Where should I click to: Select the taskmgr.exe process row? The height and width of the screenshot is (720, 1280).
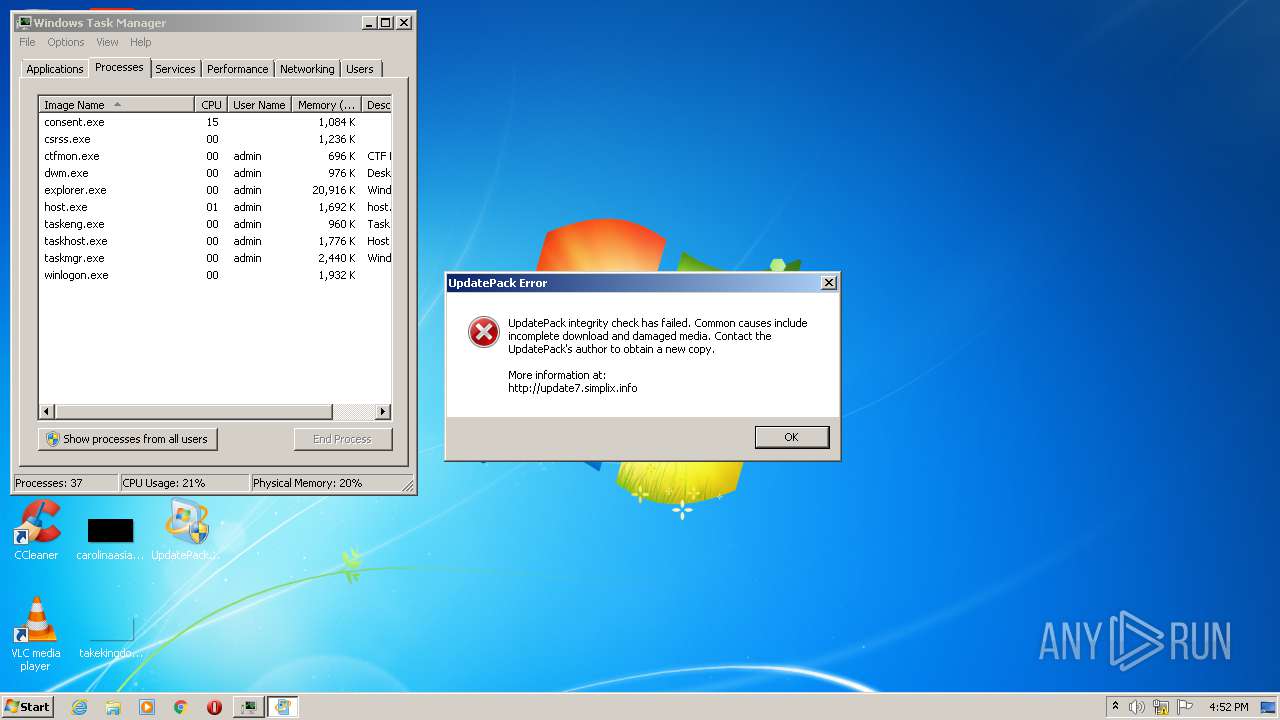click(x=215, y=258)
